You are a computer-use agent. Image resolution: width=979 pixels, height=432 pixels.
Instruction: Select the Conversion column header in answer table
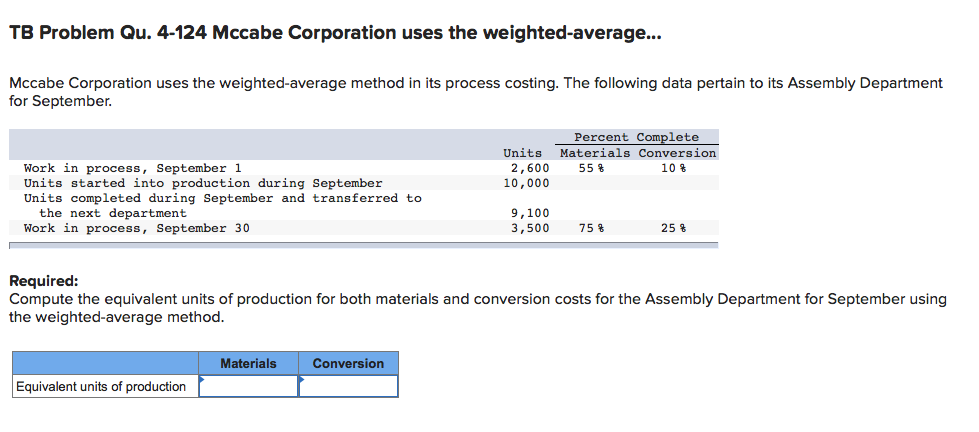point(348,363)
